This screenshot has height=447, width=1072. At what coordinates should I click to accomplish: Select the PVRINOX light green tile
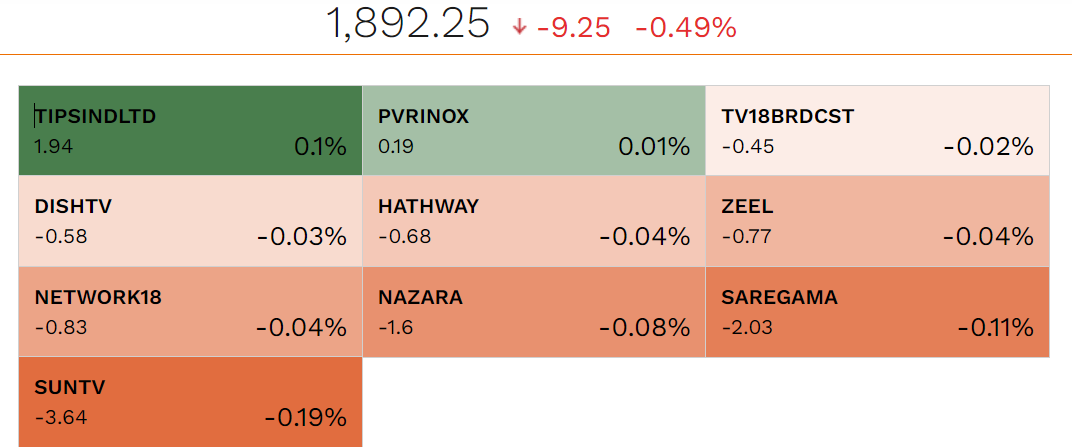tap(534, 131)
